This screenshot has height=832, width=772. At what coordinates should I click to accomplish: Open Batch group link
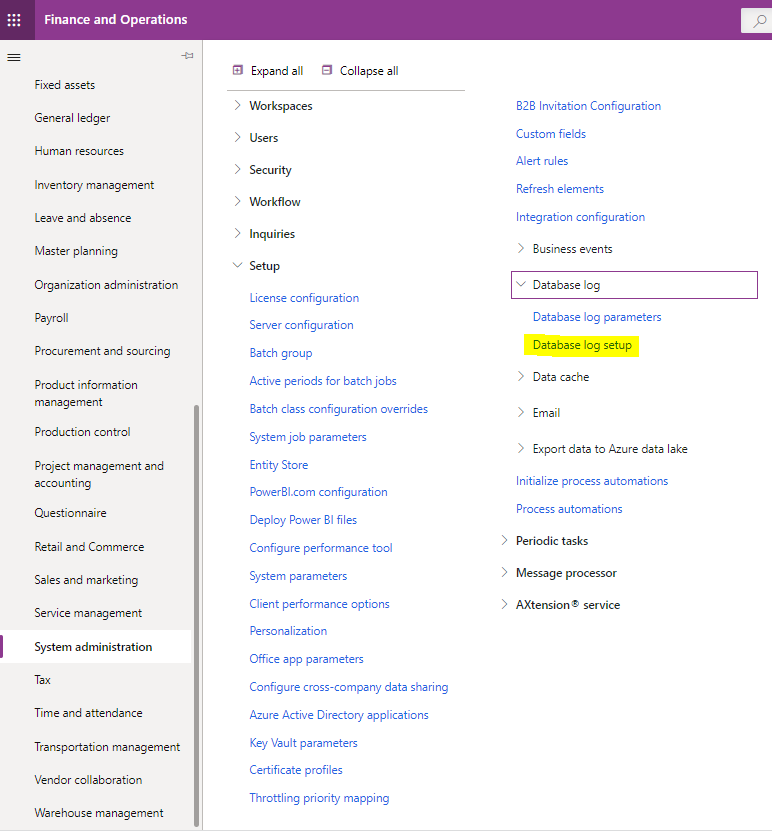281,353
